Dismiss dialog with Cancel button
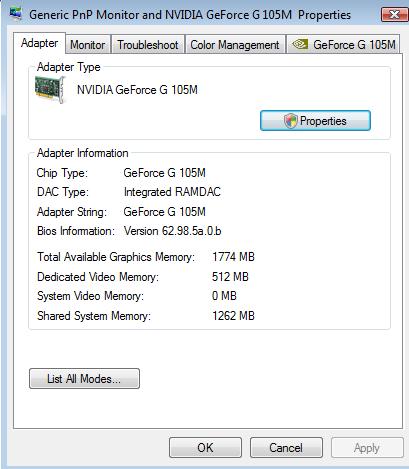 point(286,448)
